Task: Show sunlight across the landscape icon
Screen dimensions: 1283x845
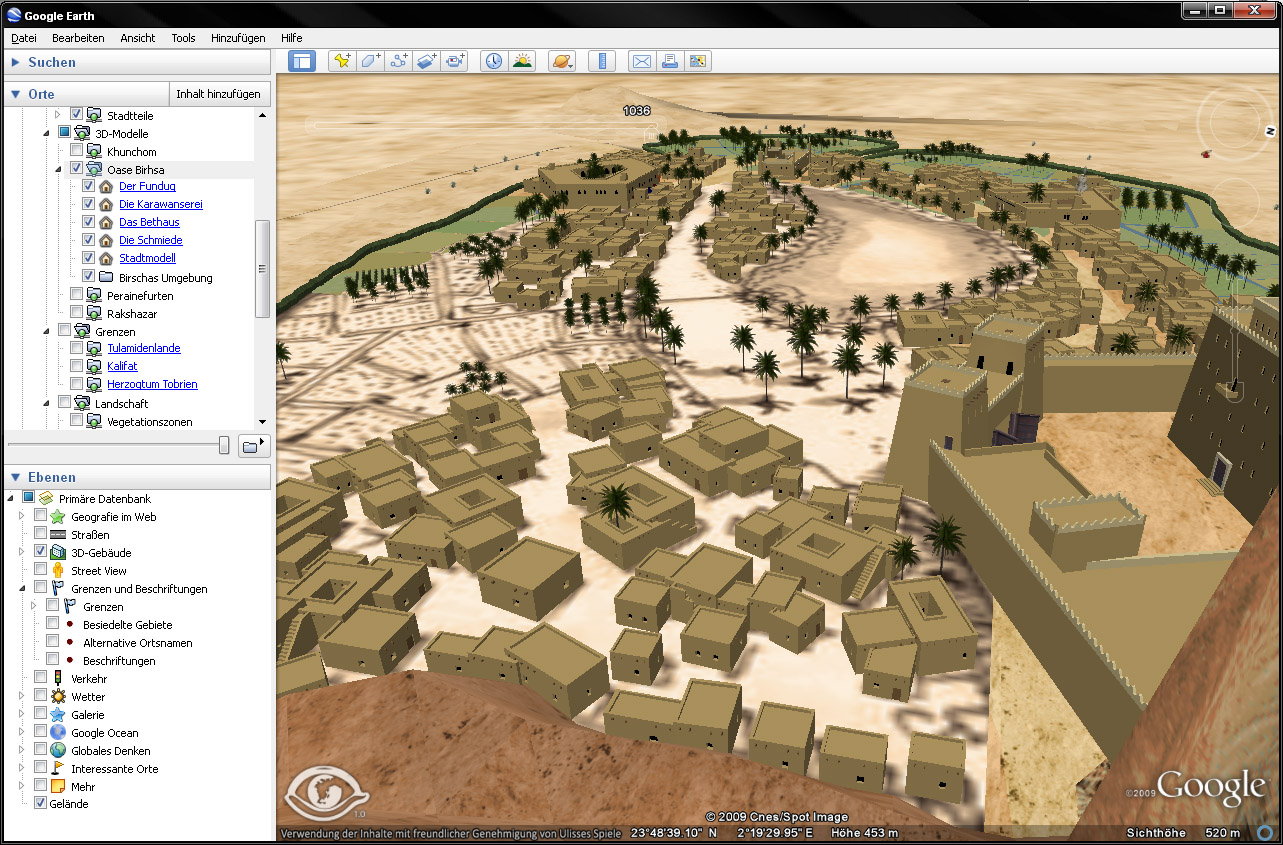Action: (x=522, y=61)
